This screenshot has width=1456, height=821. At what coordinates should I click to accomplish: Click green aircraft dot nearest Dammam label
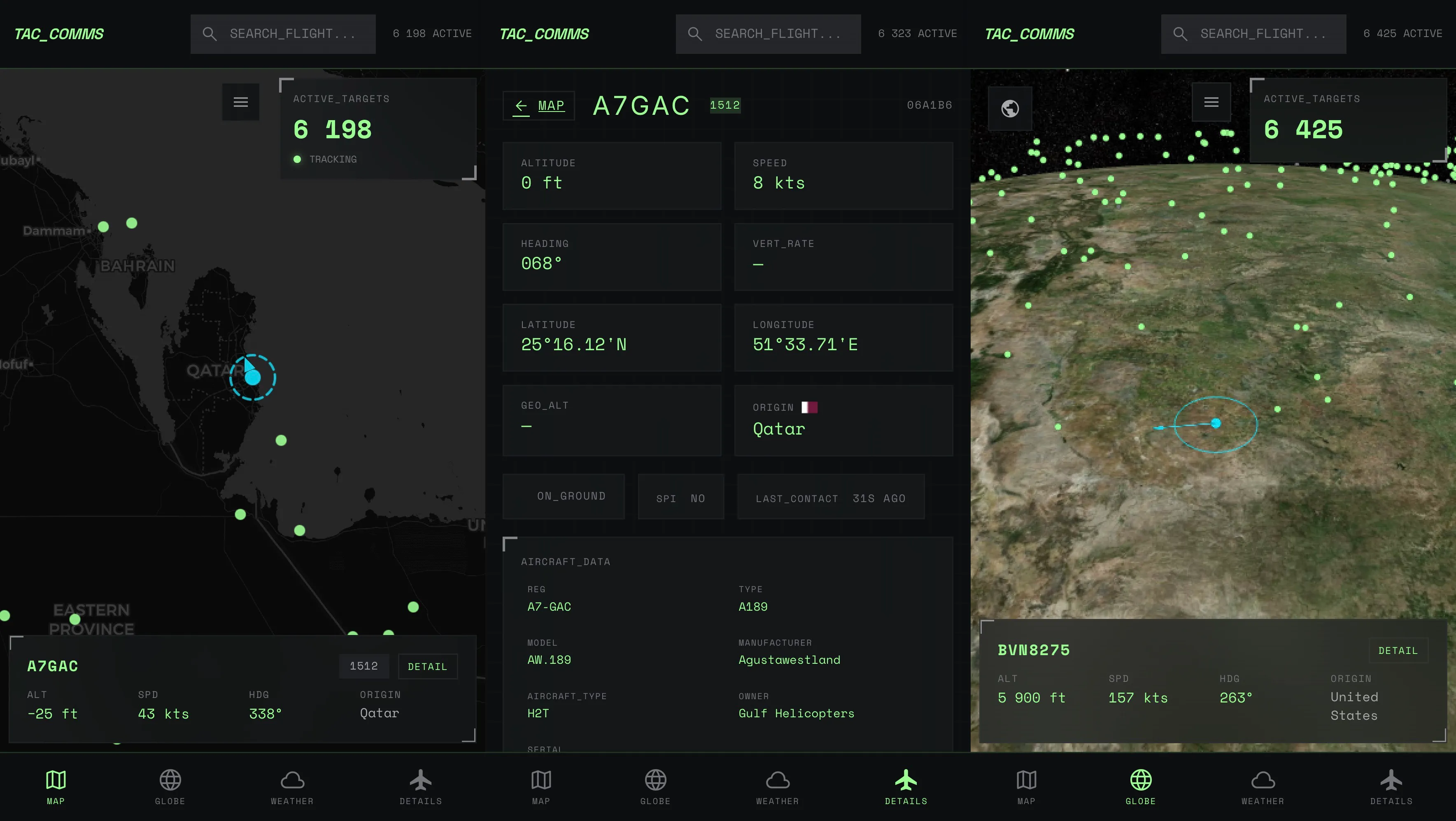[x=103, y=227]
